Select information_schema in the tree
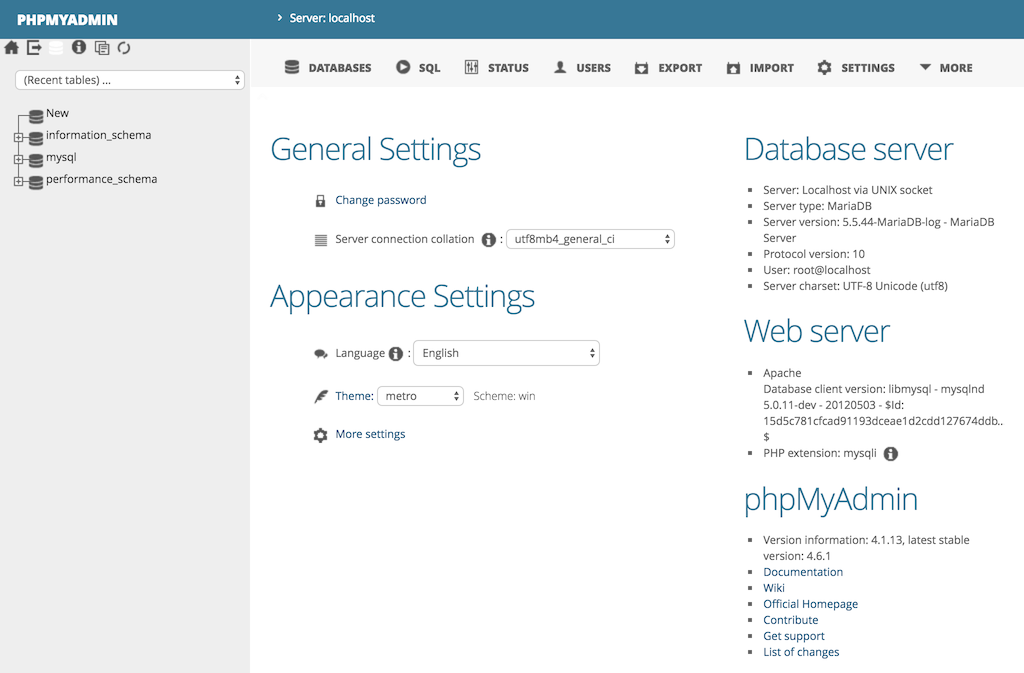1024x673 pixels. (x=99, y=135)
